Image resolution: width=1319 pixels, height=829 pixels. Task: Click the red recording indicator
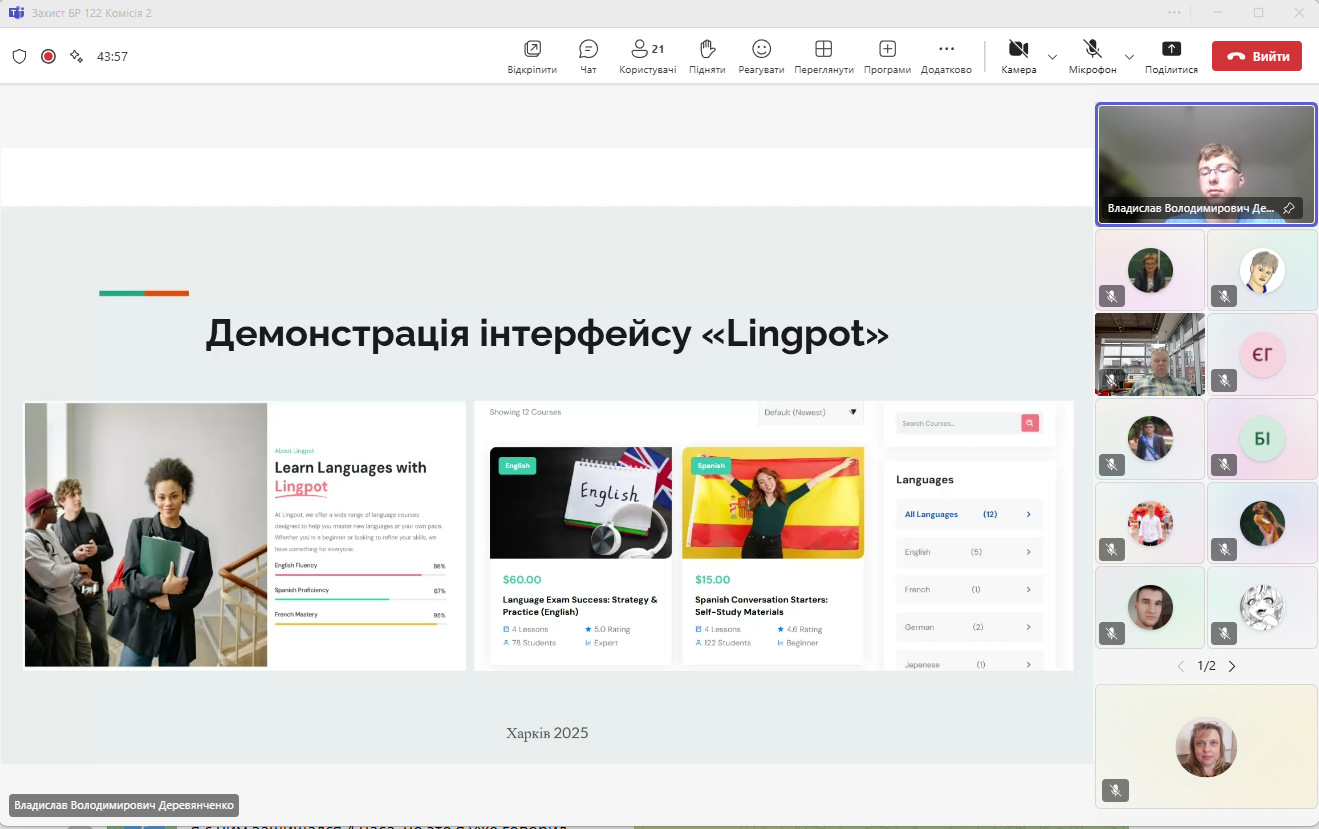pos(48,56)
